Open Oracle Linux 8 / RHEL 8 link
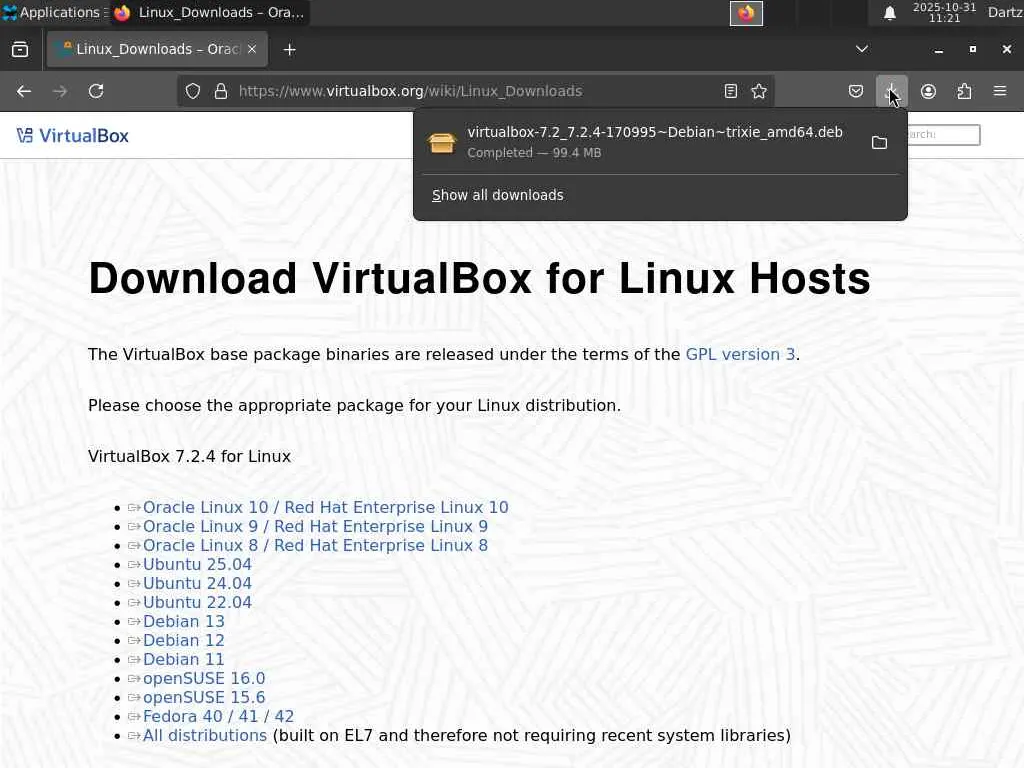Viewport: 1024px width, 768px height. [x=315, y=545]
